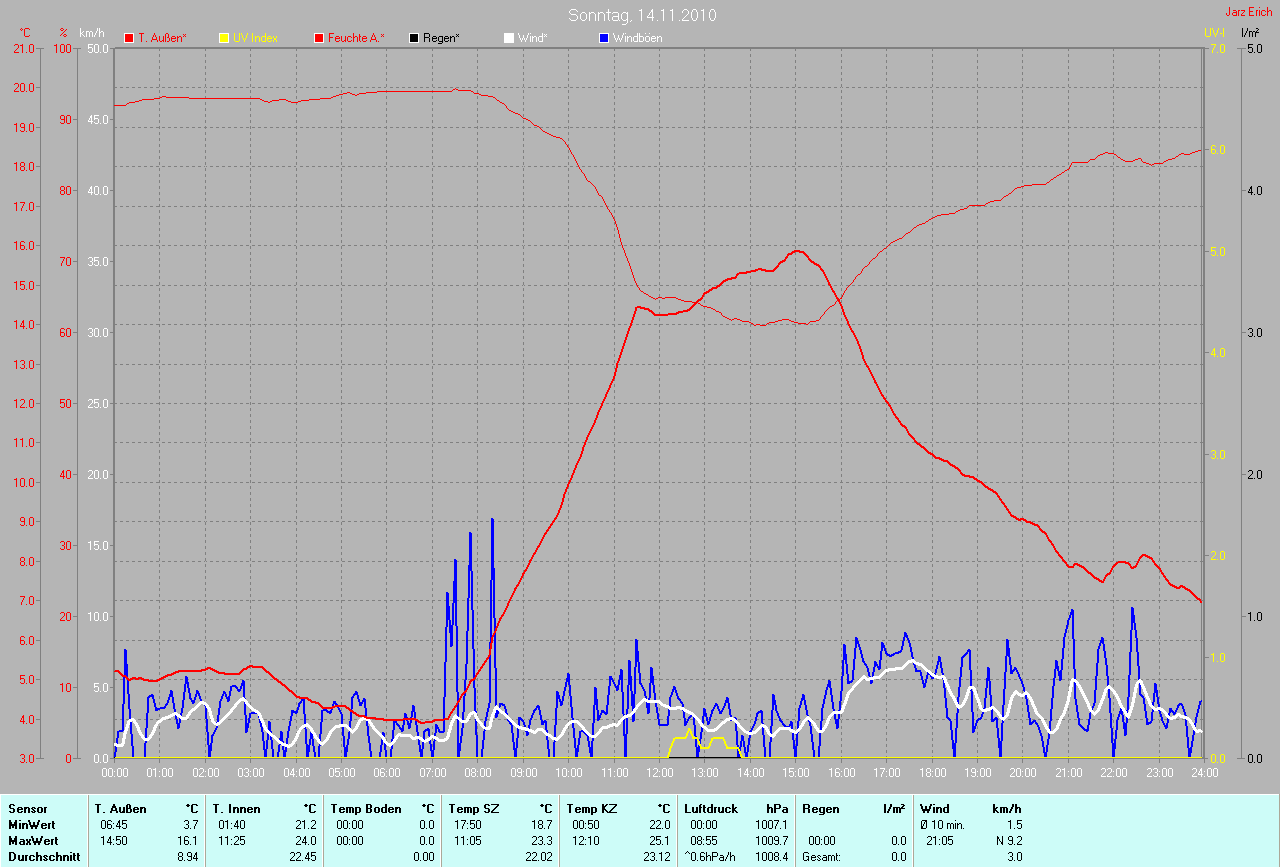This screenshot has width=1280, height=867.
Task: Click the Temp KZ average '23.12'
Action: [x=655, y=857]
